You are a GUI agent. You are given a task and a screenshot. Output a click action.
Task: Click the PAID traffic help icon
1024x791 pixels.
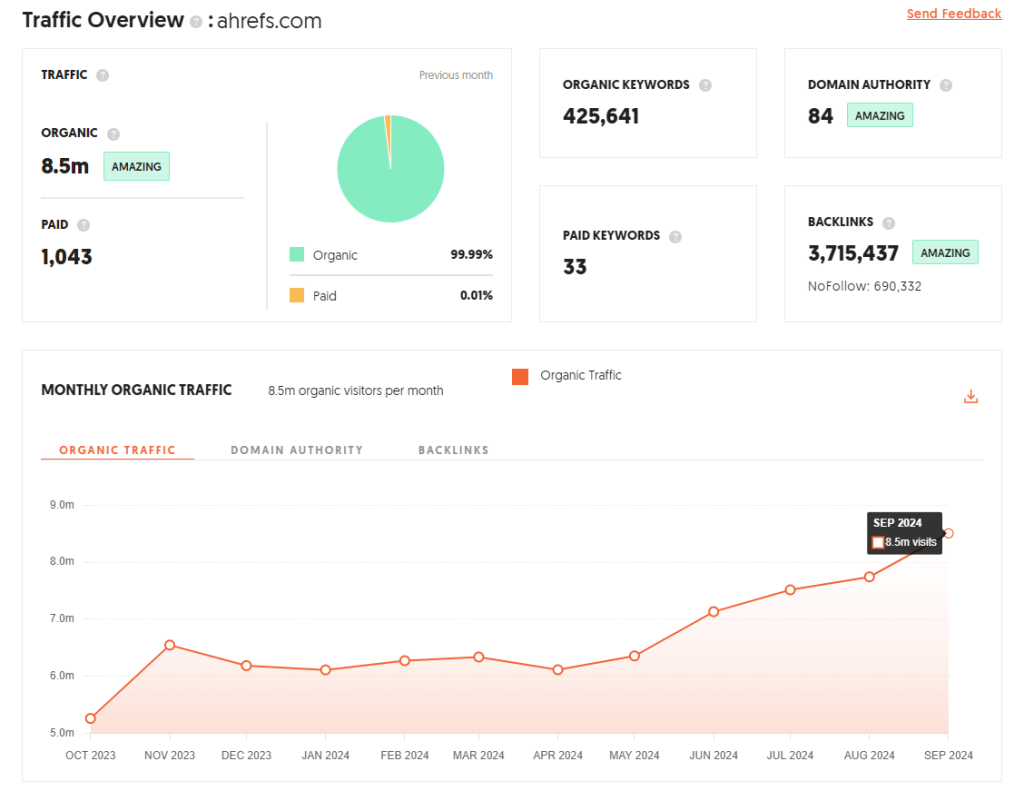pos(83,225)
